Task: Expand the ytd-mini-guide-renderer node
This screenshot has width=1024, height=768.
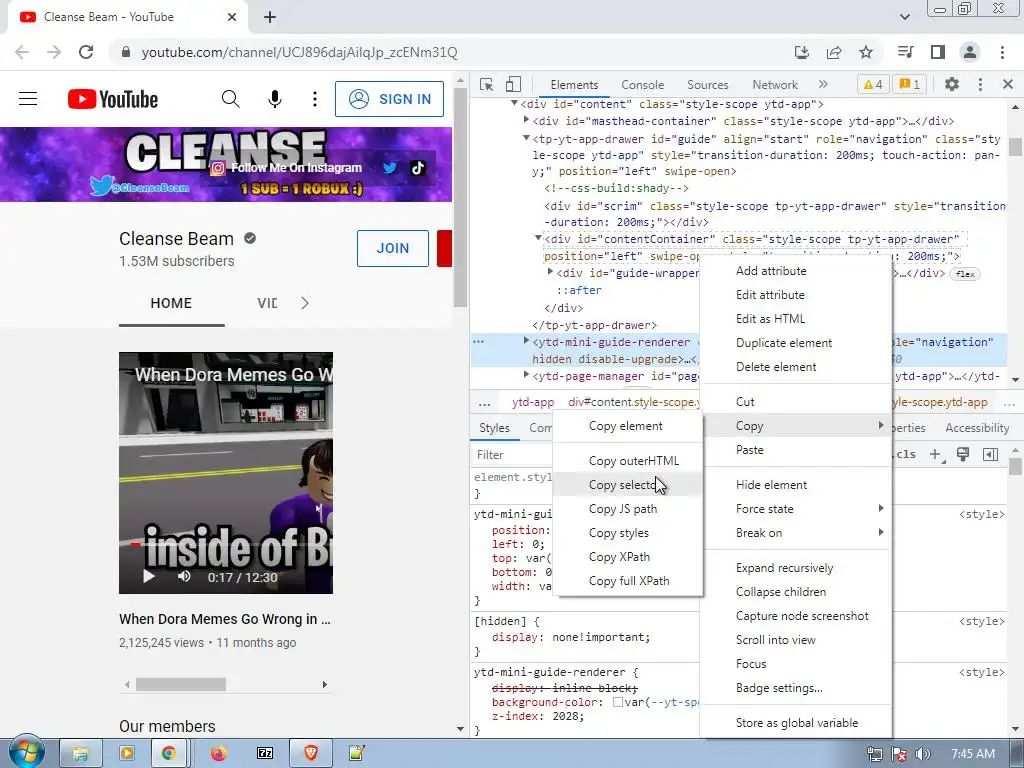Action: [526, 341]
